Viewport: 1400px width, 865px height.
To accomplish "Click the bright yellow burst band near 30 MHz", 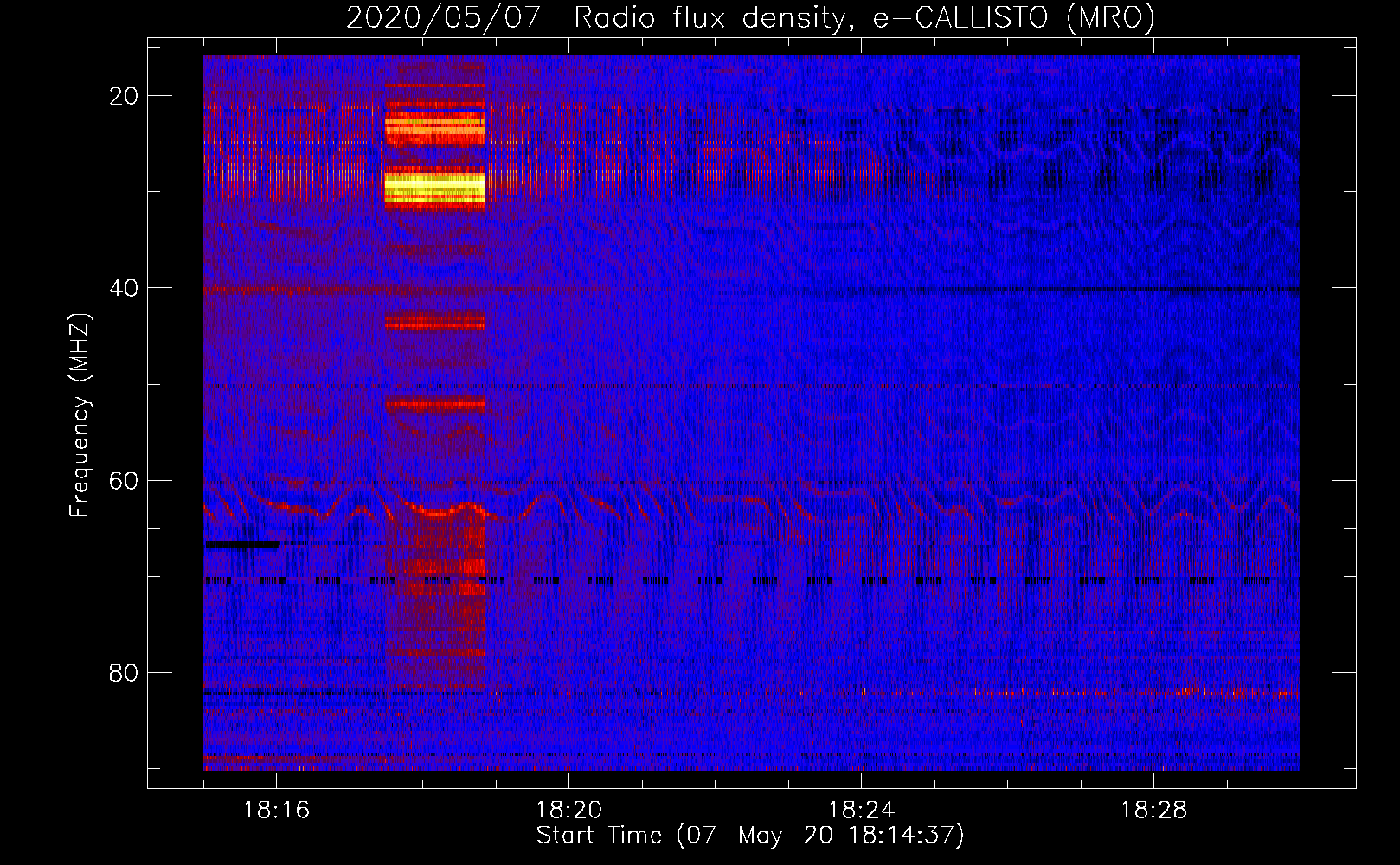I will [x=434, y=187].
